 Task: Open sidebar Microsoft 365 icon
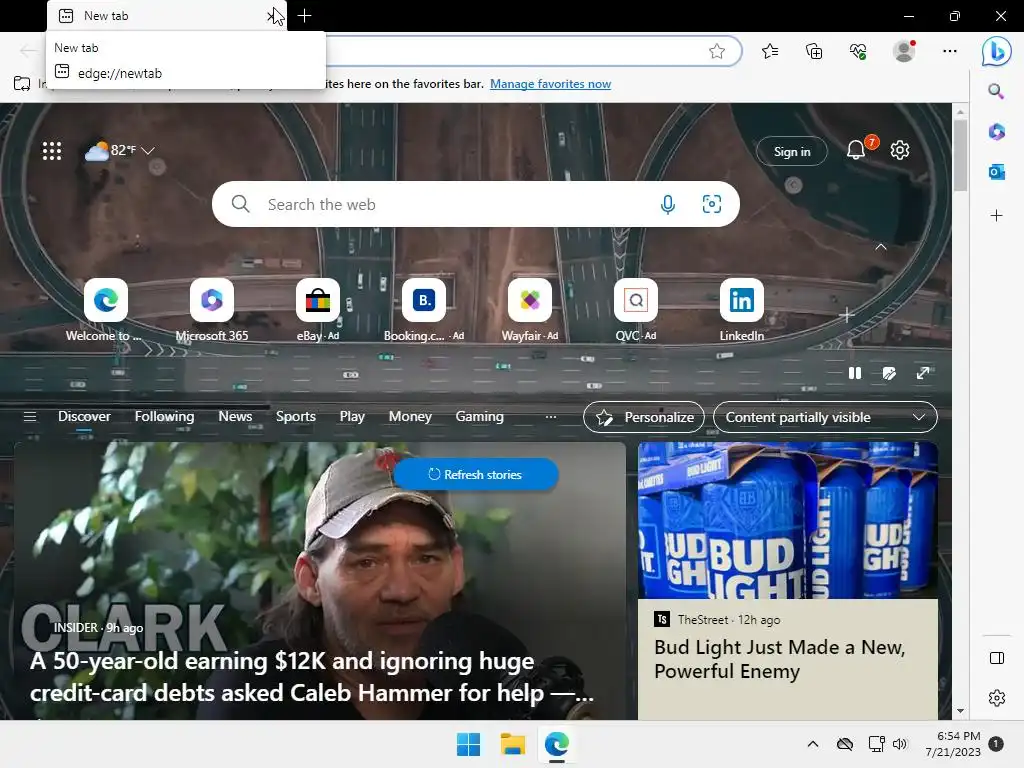[x=997, y=132]
